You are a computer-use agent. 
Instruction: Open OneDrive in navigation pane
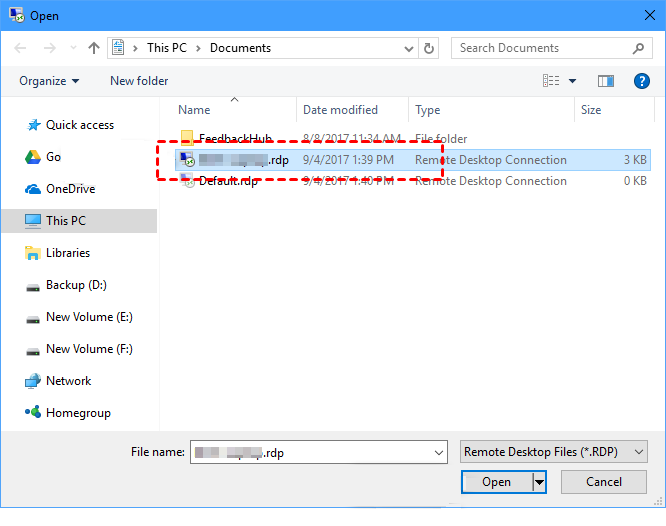click(71, 189)
